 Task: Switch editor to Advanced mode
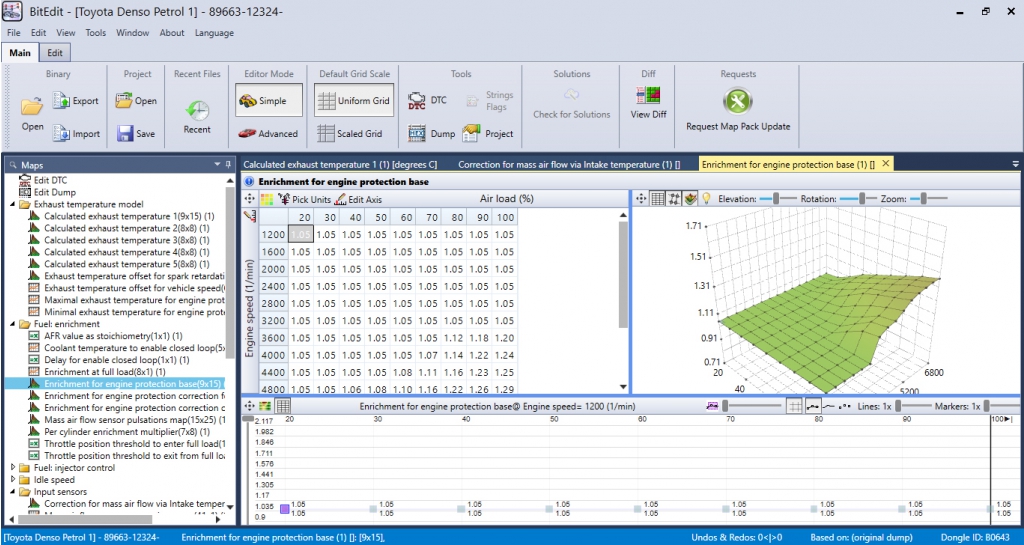(268, 133)
